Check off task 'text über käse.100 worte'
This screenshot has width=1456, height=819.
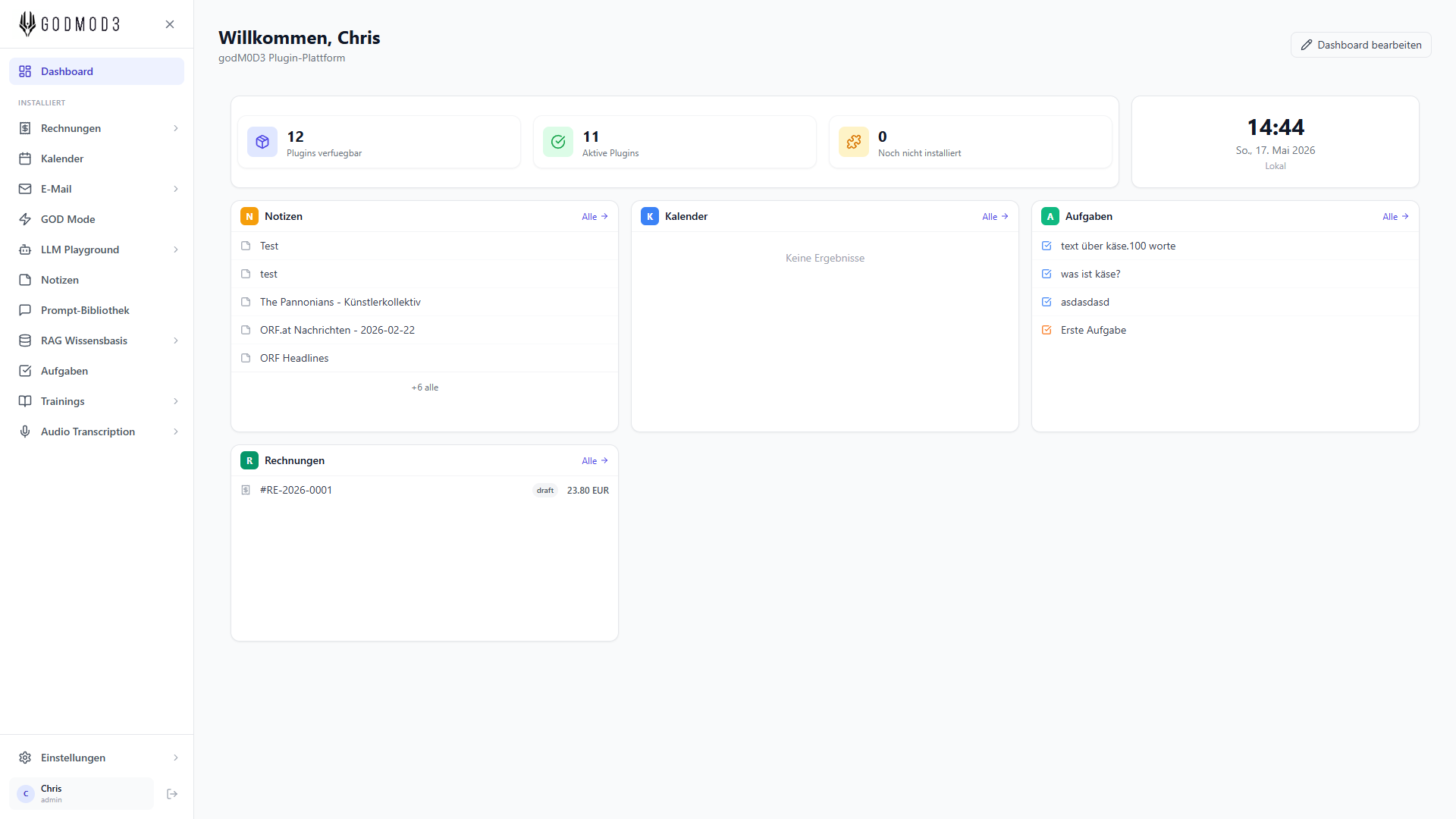pyautogui.click(x=1046, y=246)
